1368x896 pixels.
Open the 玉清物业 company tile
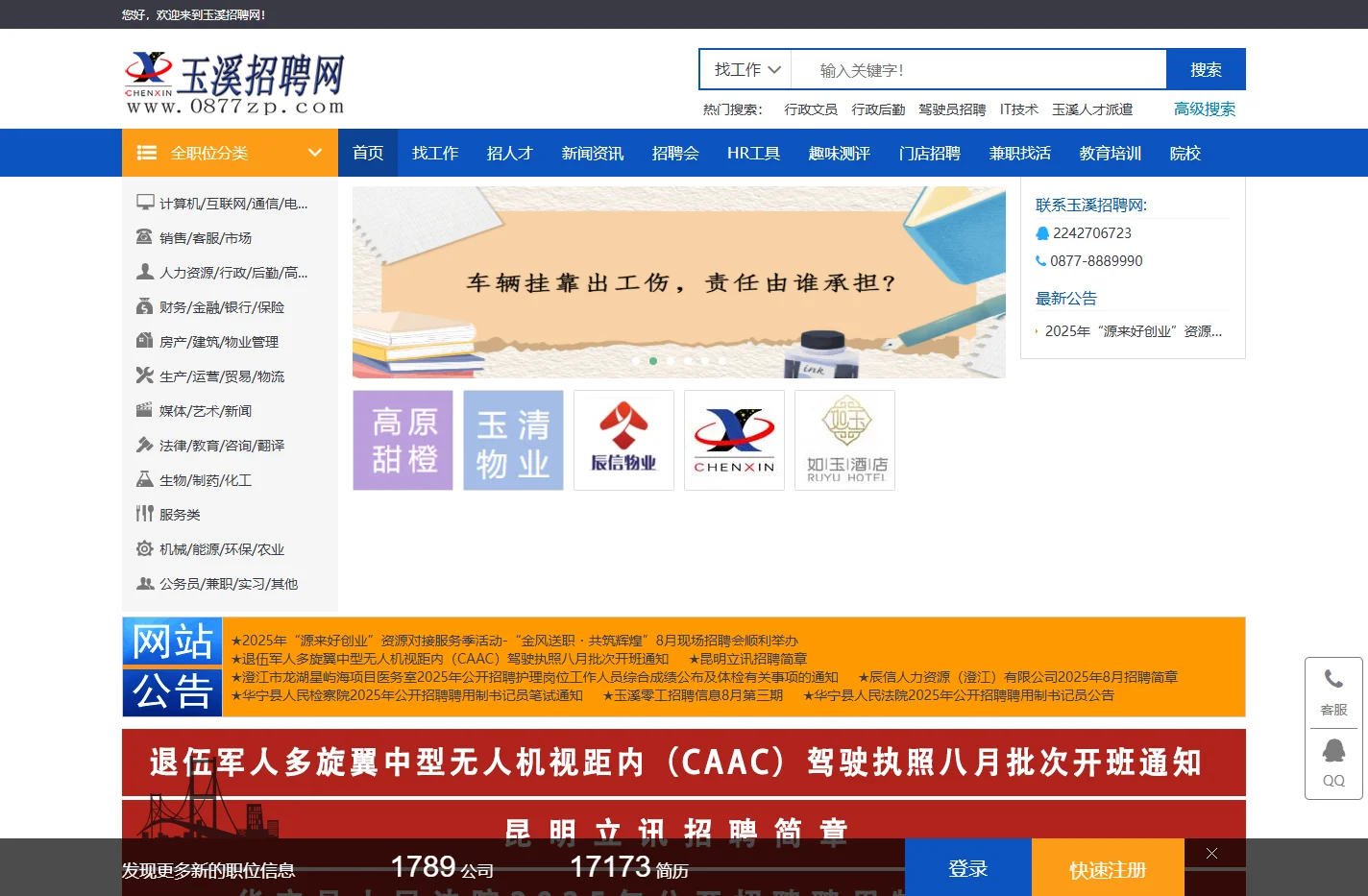[x=513, y=441]
